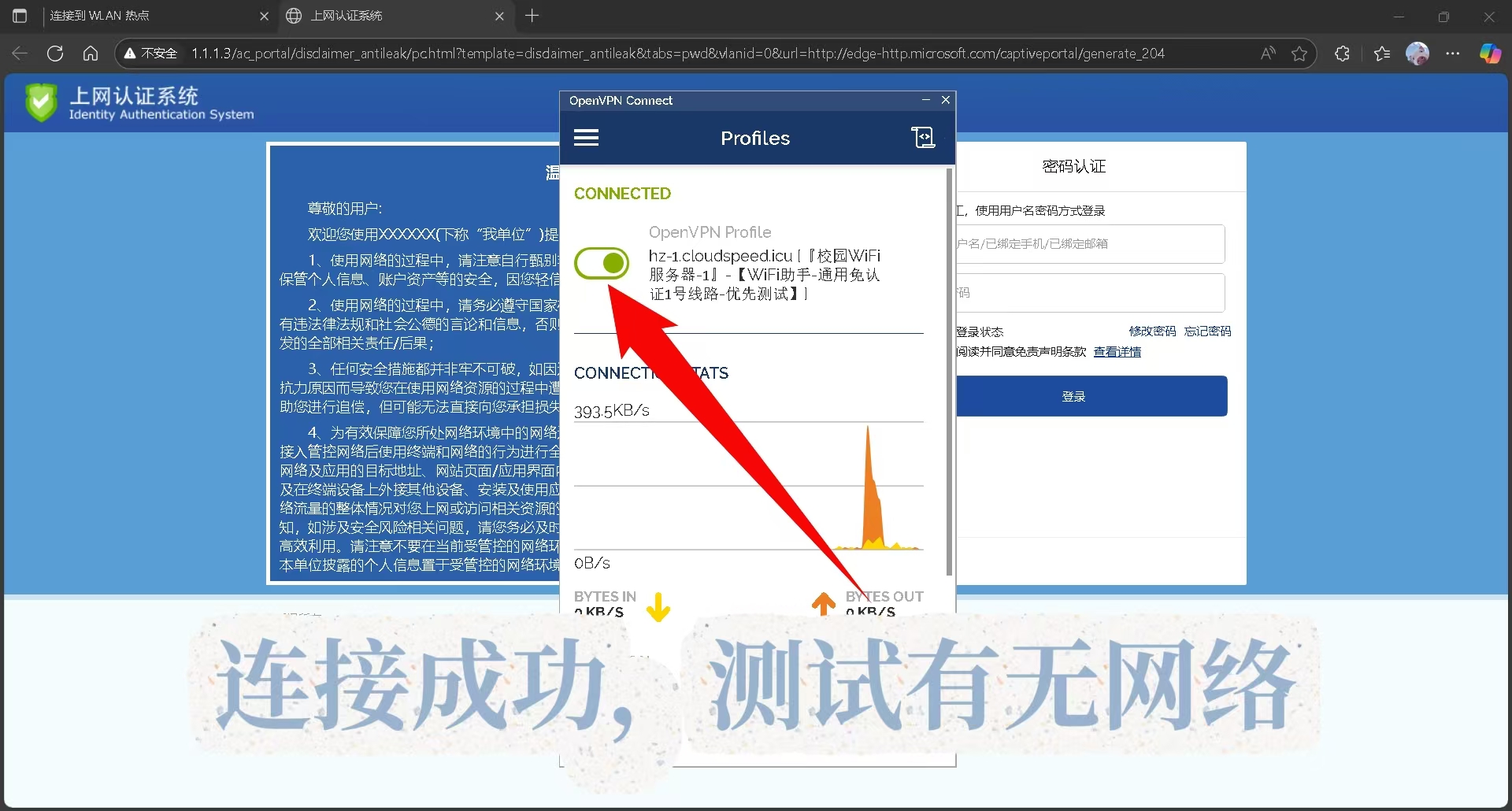Open the 查看详情 disclaimer link
The image size is (1512, 811).
(x=1117, y=352)
